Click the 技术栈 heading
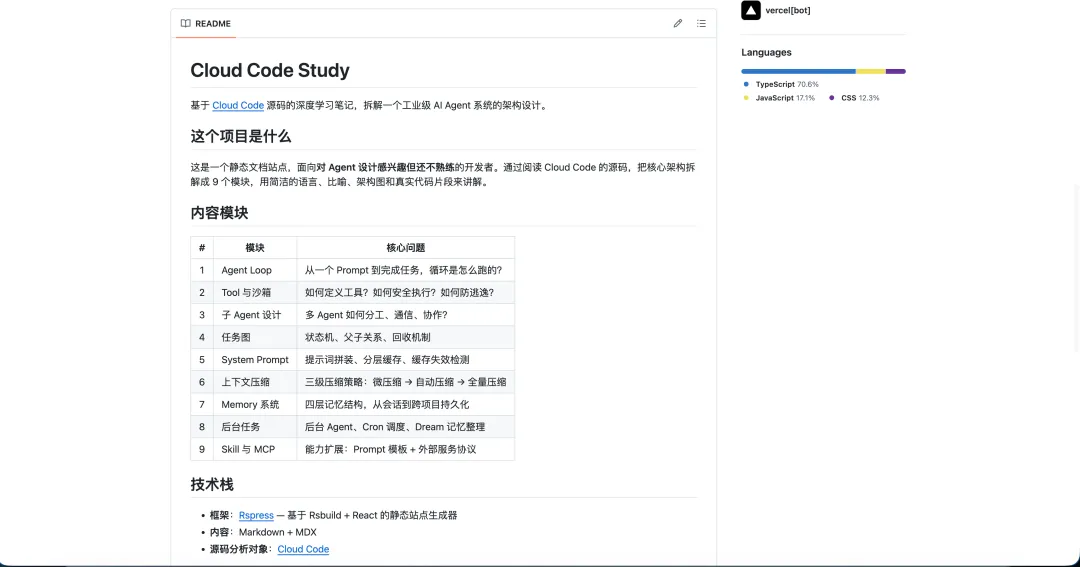The height and width of the screenshot is (567, 1080). [x=212, y=484]
